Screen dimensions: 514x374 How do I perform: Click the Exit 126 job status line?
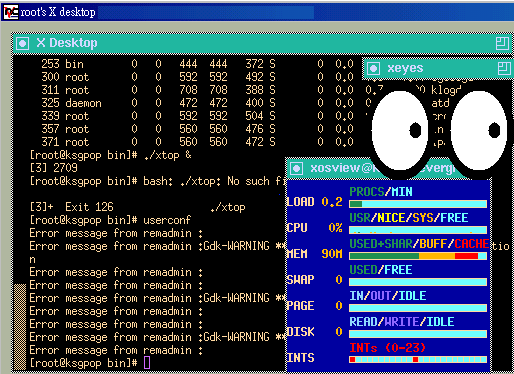(x=137, y=207)
